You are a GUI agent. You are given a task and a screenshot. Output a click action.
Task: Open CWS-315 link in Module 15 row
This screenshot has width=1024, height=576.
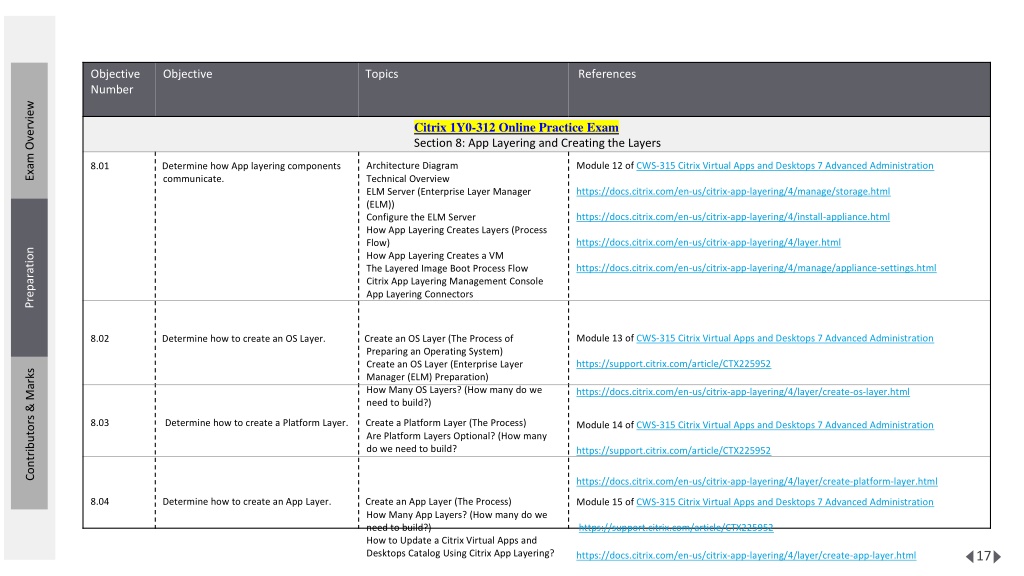click(x=784, y=502)
